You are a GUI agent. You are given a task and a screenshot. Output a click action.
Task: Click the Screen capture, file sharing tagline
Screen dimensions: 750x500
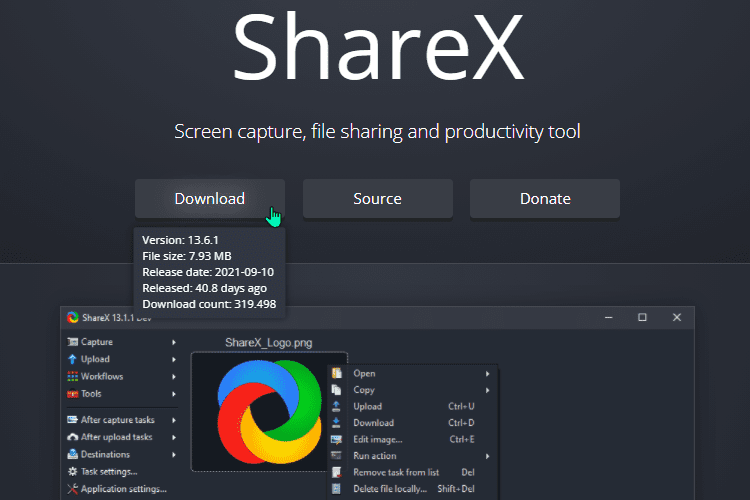pos(377,131)
